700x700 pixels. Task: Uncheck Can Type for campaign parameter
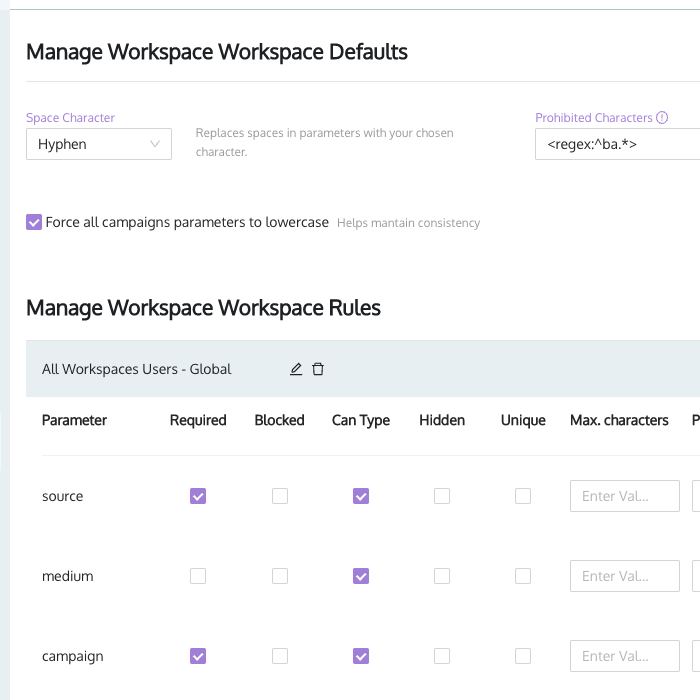coord(361,656)
